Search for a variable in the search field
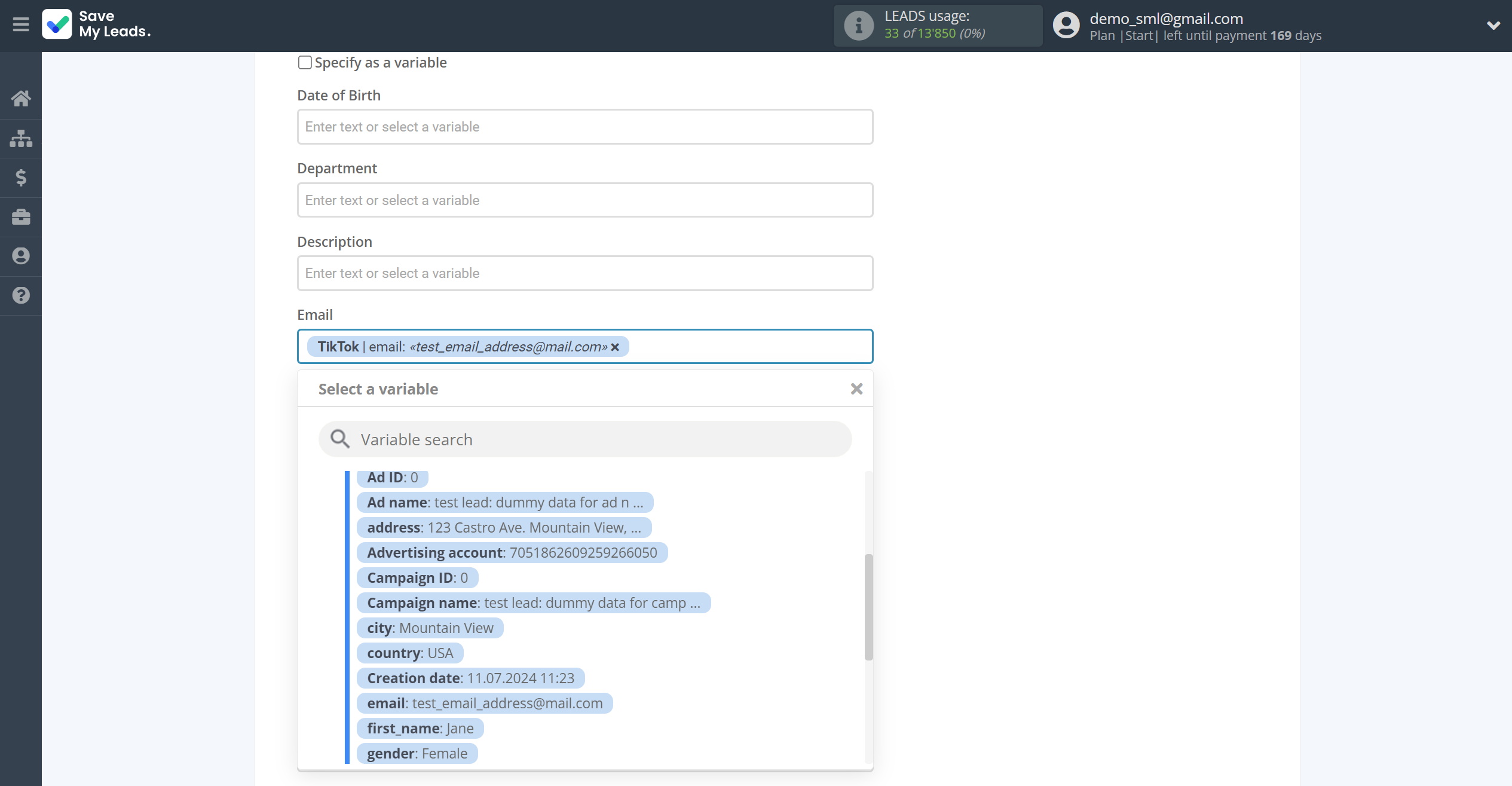1512x786 pixels. coord(585,439)
